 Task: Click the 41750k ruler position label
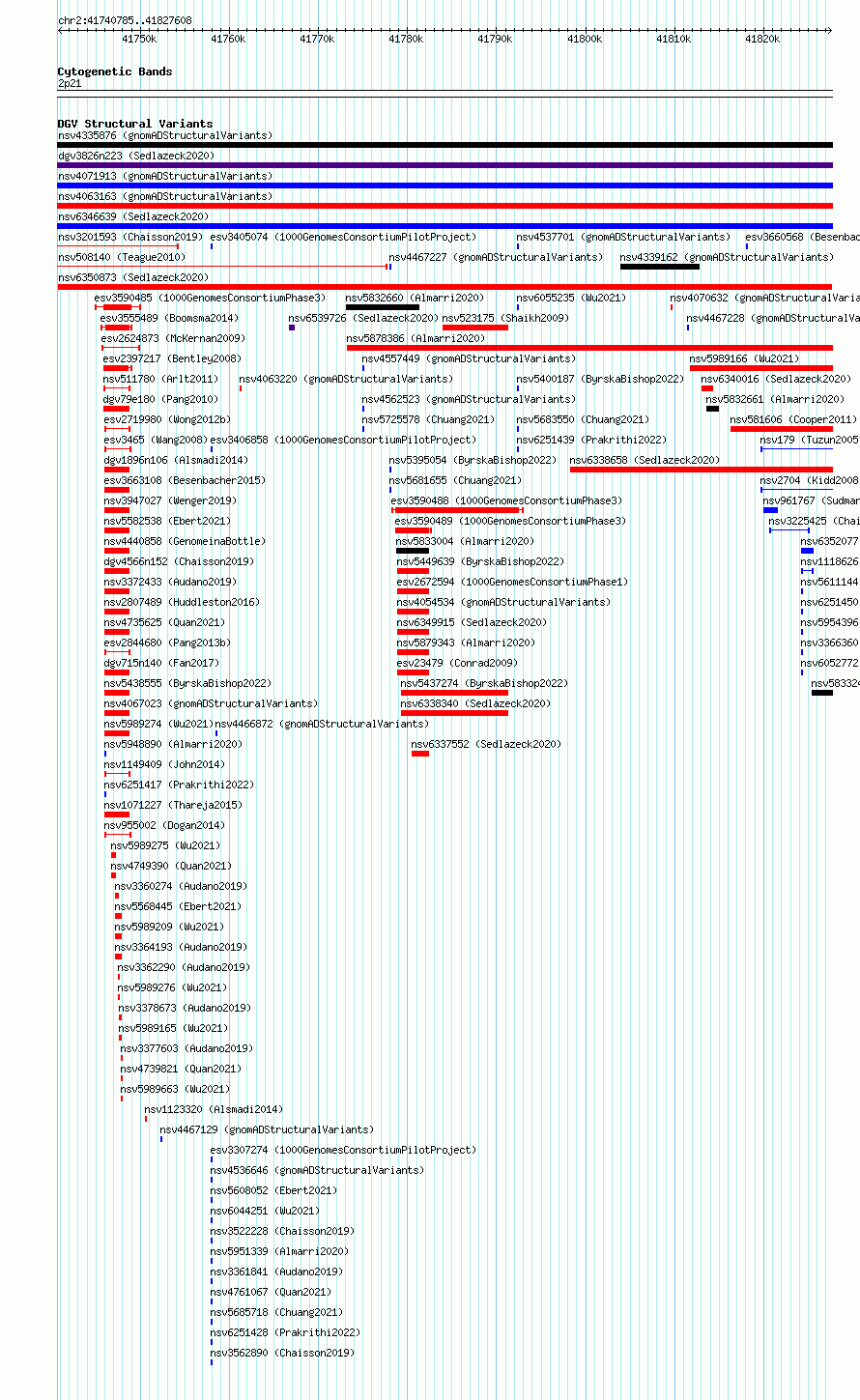(139, 39)
